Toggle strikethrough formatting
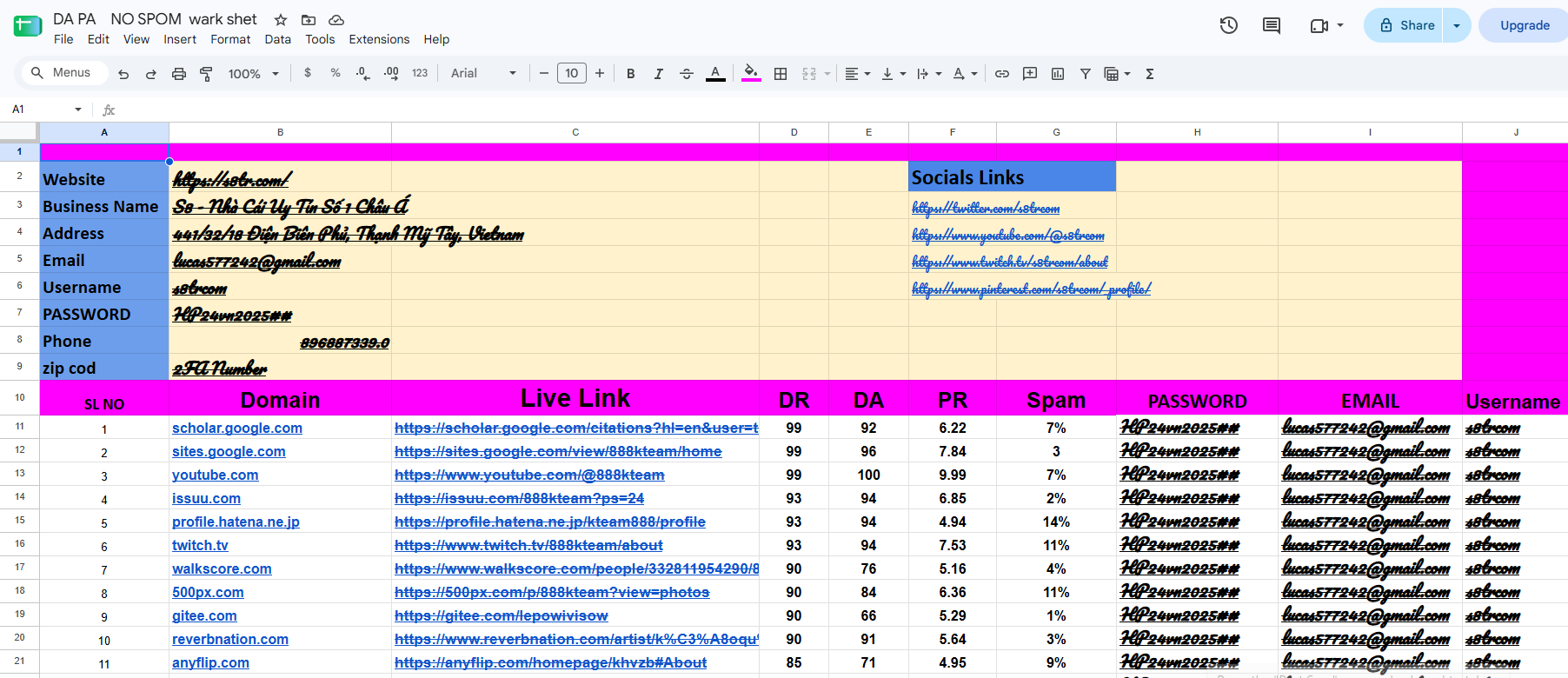Image resolution: width=1568 pixels, height=678 pixels. pyautogui.click(x=687, y=74)
